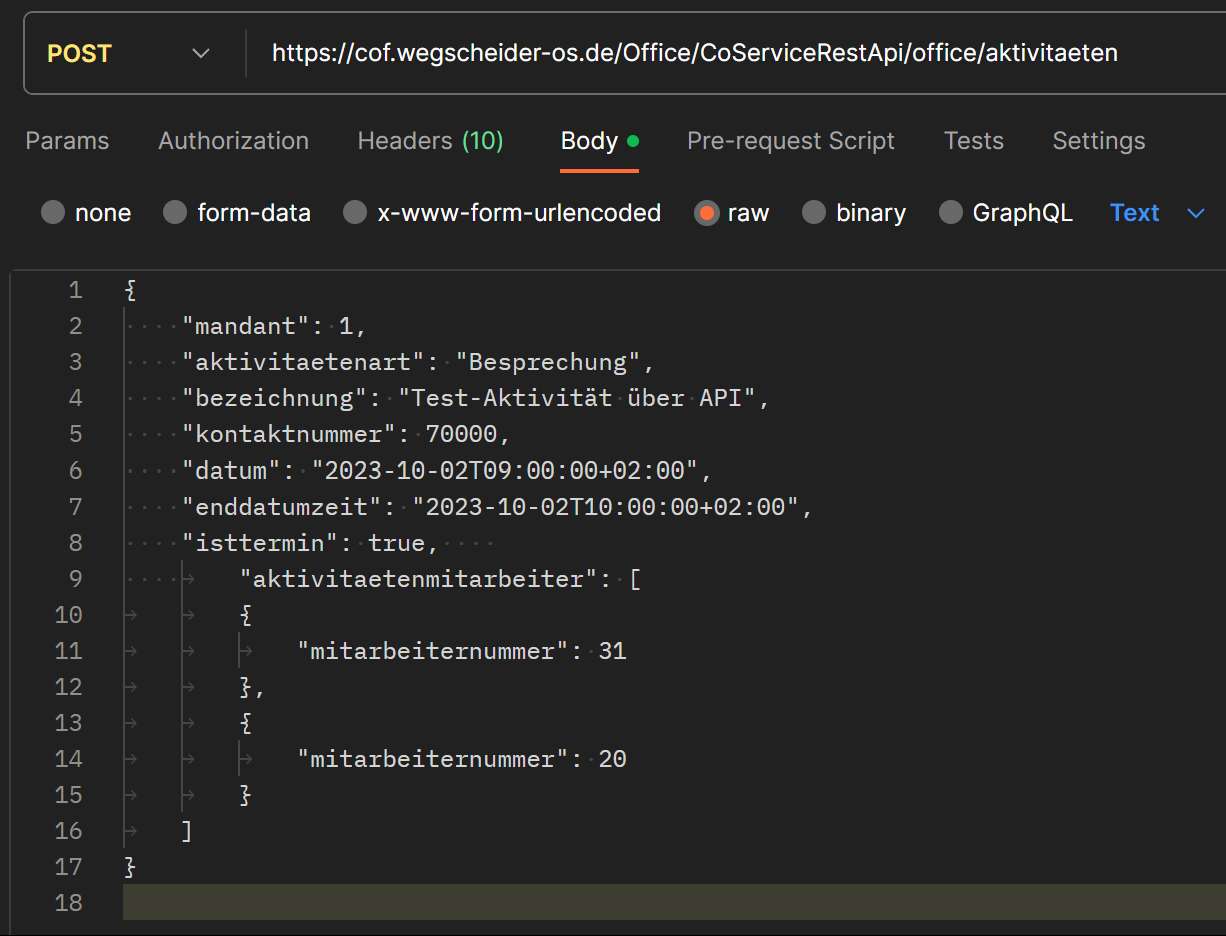Choose the binary body option
The width and height of the screenshot is (1226, 936).
coord(814,213)
